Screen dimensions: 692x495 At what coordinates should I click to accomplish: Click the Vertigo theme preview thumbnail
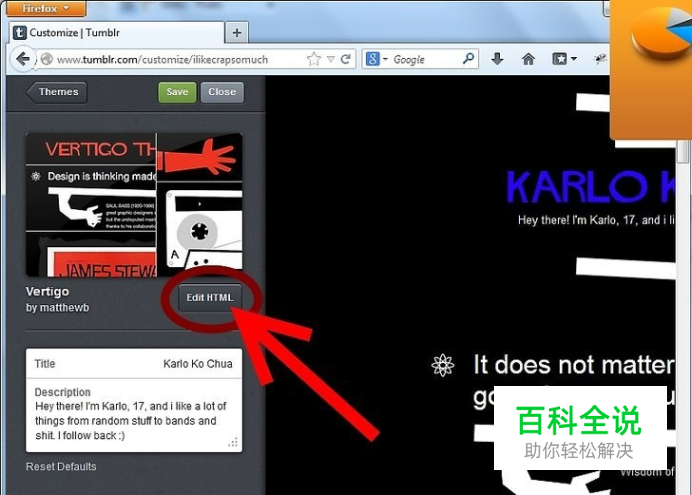click(134, 205)
